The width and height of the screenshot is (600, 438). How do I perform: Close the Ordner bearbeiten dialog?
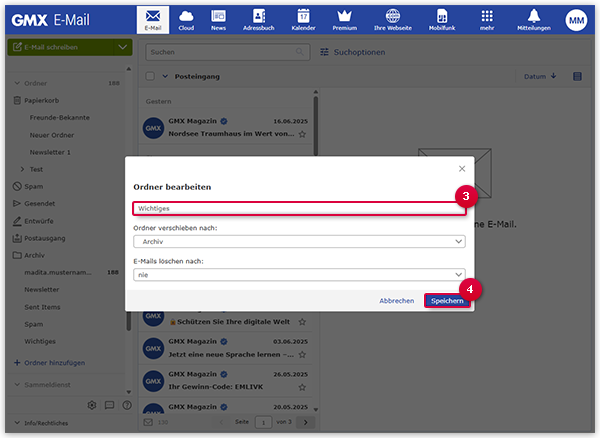pyautogui.click(x=462, y=169)
